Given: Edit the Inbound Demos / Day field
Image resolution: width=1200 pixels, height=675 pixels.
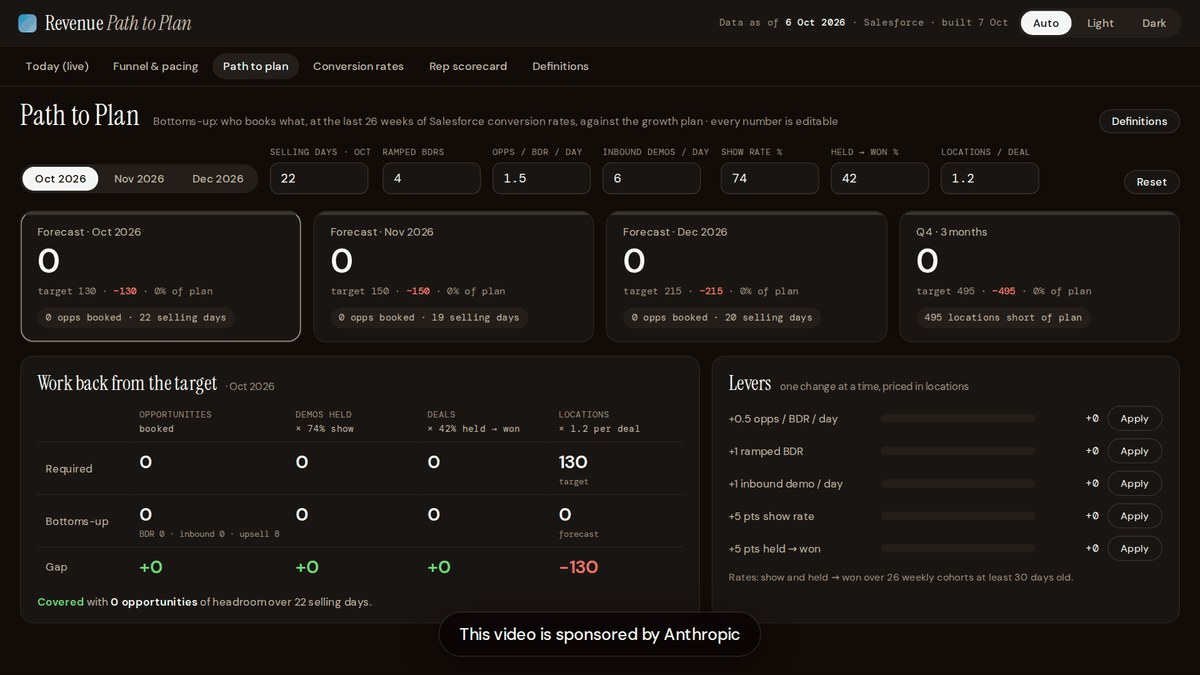Looking at the screenshot, I should [651, 178].
